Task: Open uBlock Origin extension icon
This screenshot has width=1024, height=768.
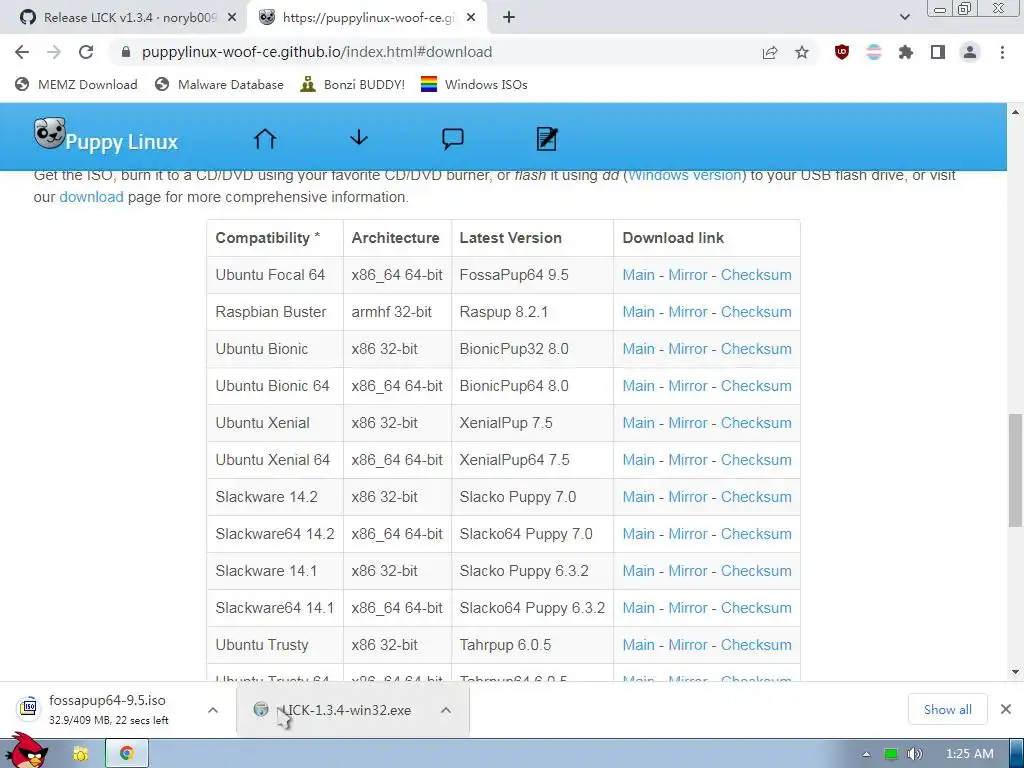Action: tap(842, 52)
